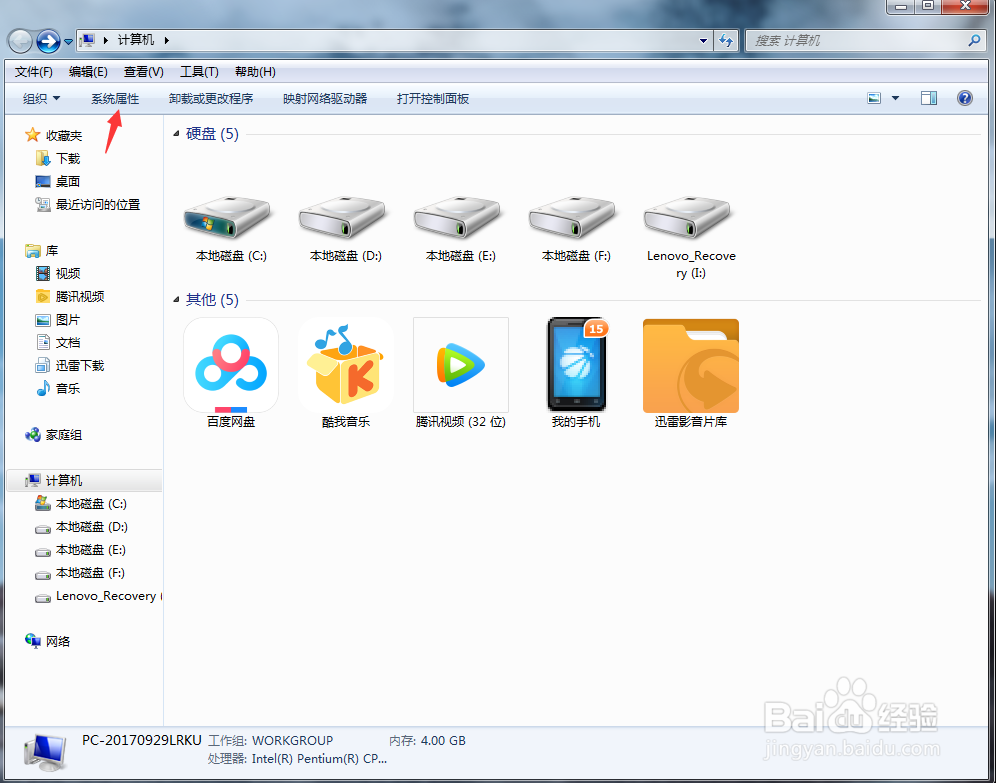The image size is (996, 783).
Task: Click the Back navigation button
Action: pos(20,41)
